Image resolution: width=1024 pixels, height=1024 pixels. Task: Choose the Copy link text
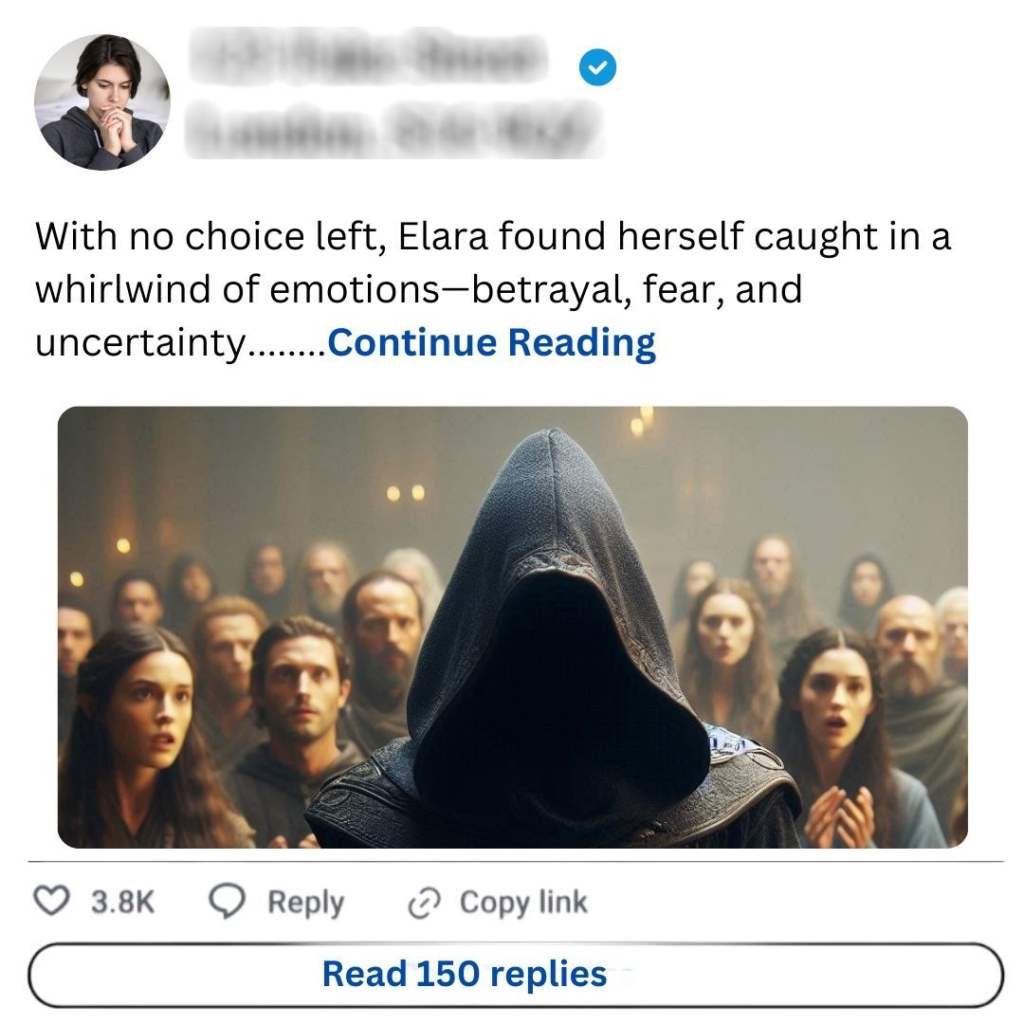pos(523,903)
